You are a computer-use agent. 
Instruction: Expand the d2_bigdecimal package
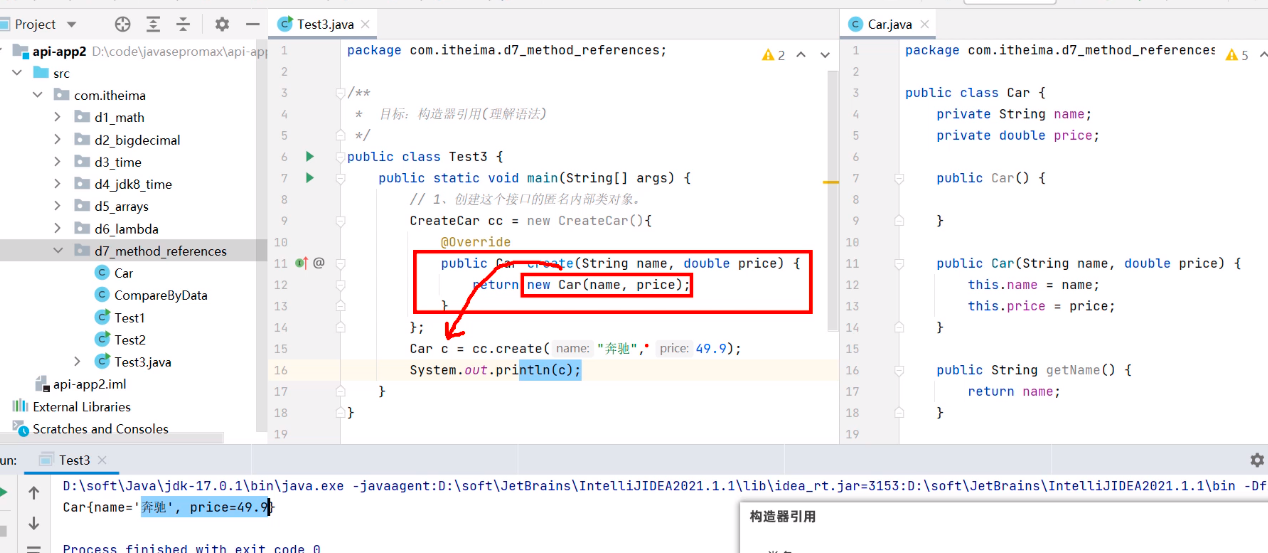coord(58,140)
